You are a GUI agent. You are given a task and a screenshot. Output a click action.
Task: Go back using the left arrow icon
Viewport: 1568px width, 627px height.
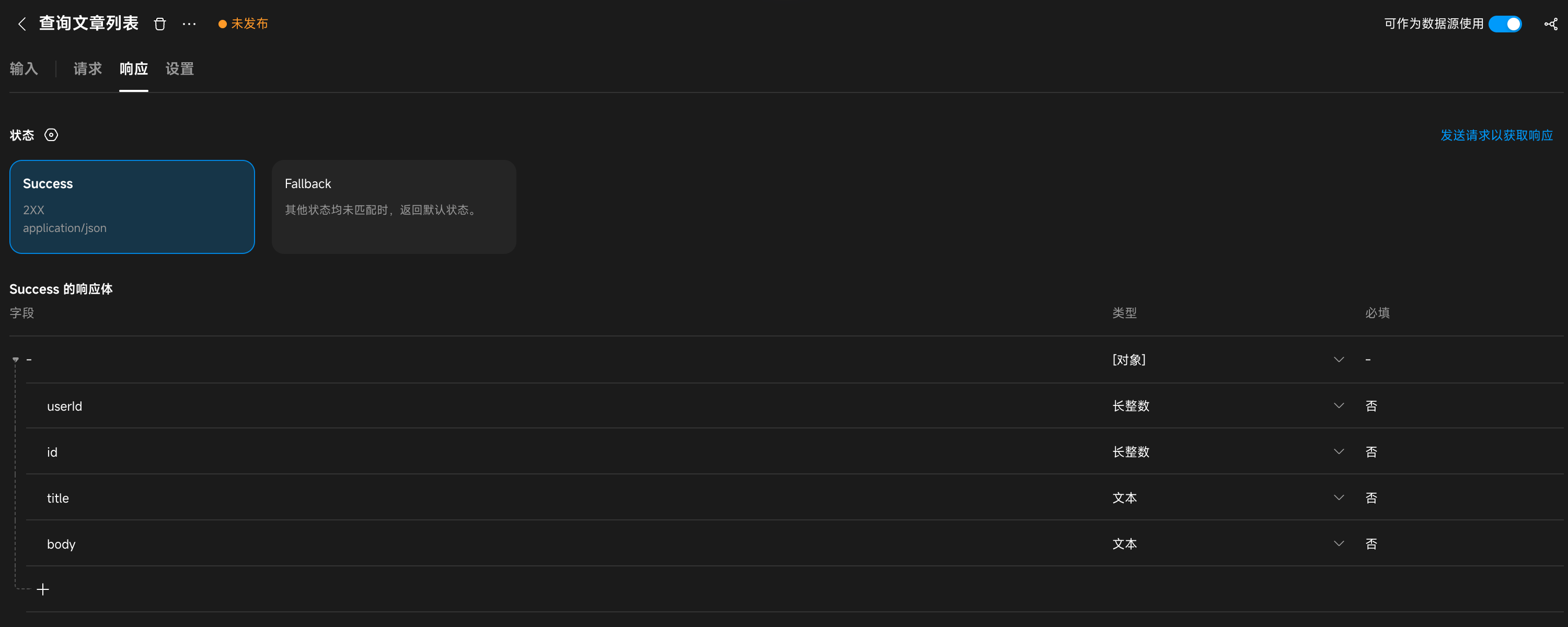[x=22, y=24]
